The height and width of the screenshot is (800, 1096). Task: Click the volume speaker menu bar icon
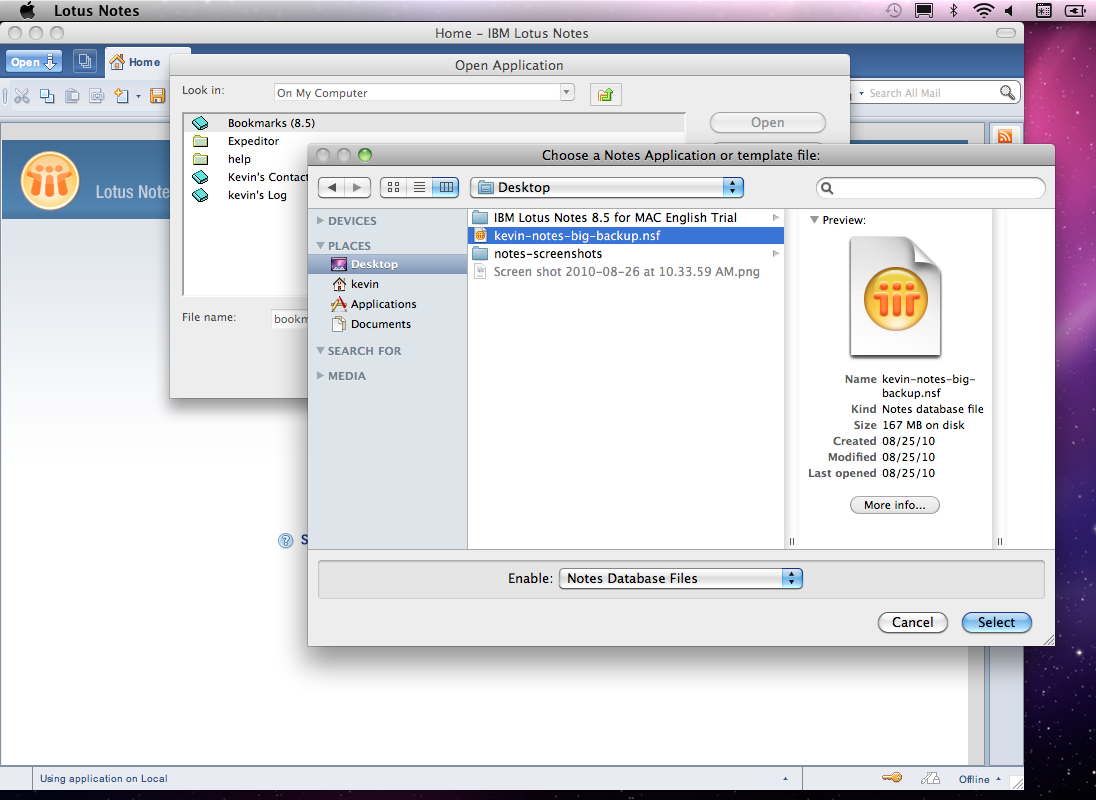(x=1010, y=10)
